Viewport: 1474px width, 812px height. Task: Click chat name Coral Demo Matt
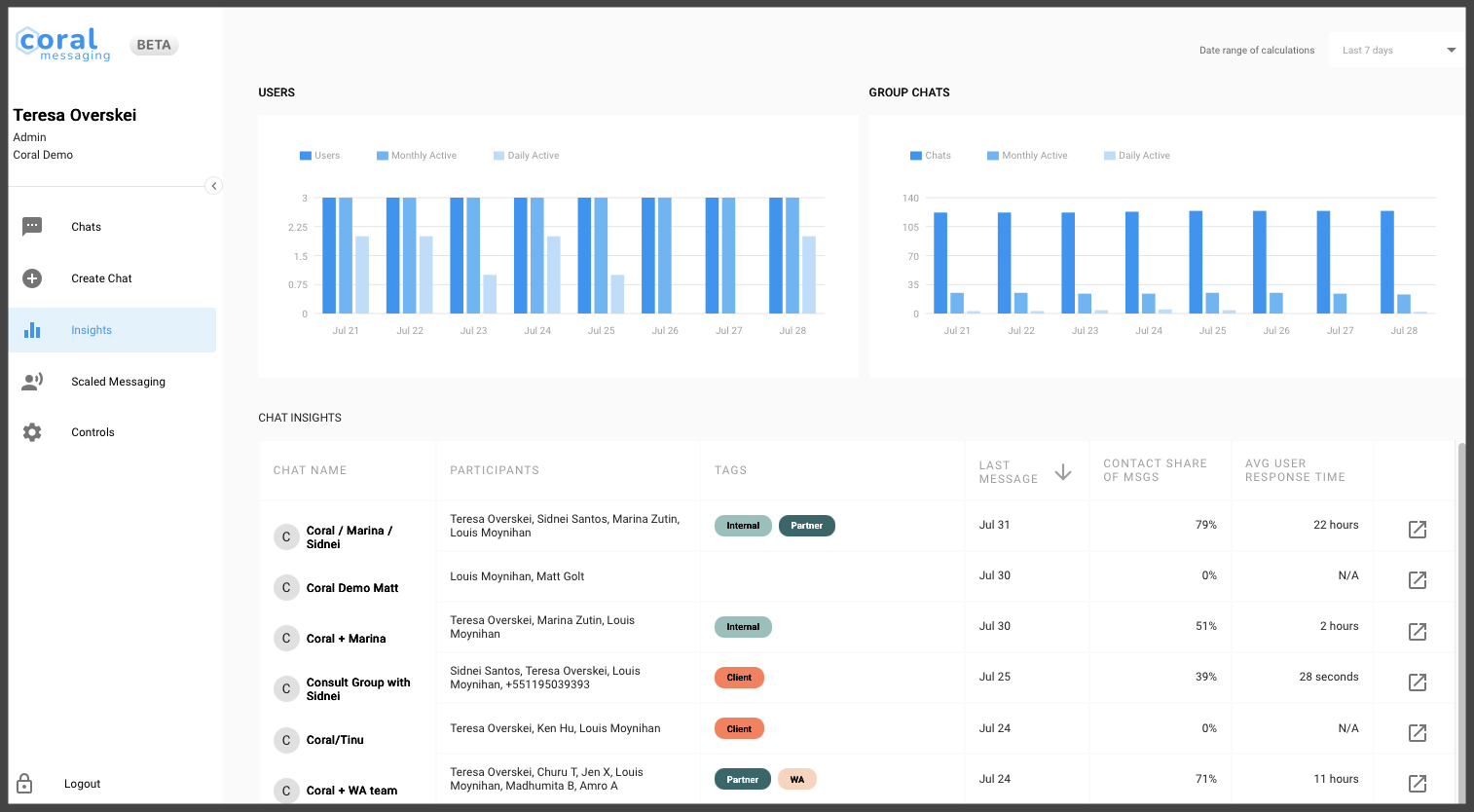tap(352, 588)
